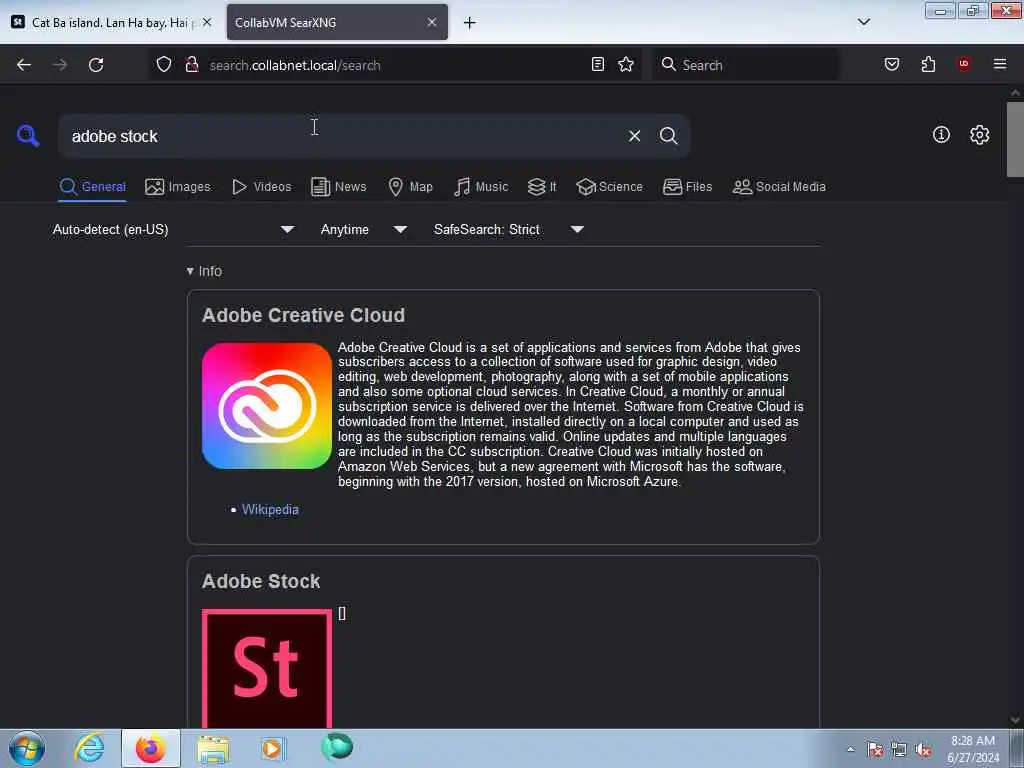Open a new browser tab
The image size is (1024, 768).
tap(469, 23)
